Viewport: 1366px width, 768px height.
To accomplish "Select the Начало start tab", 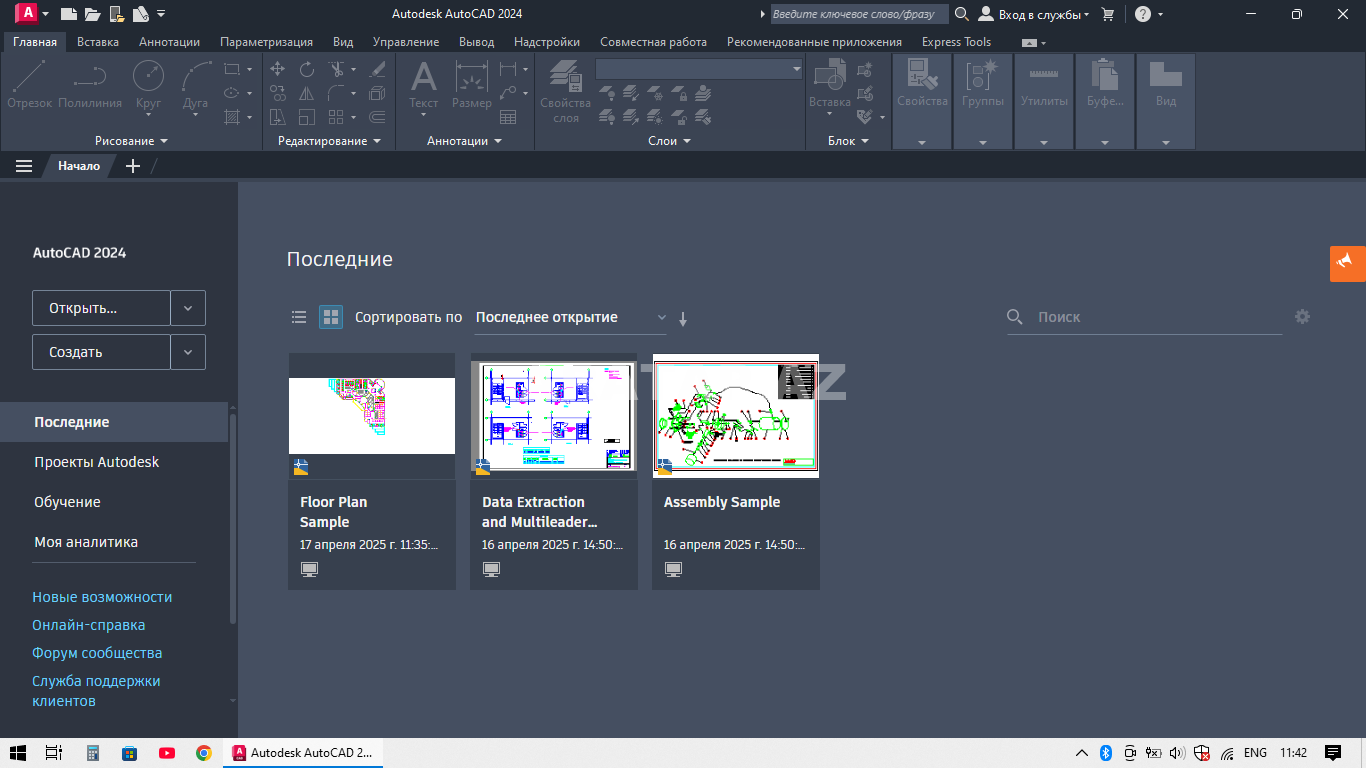I will tap(79, 166).
